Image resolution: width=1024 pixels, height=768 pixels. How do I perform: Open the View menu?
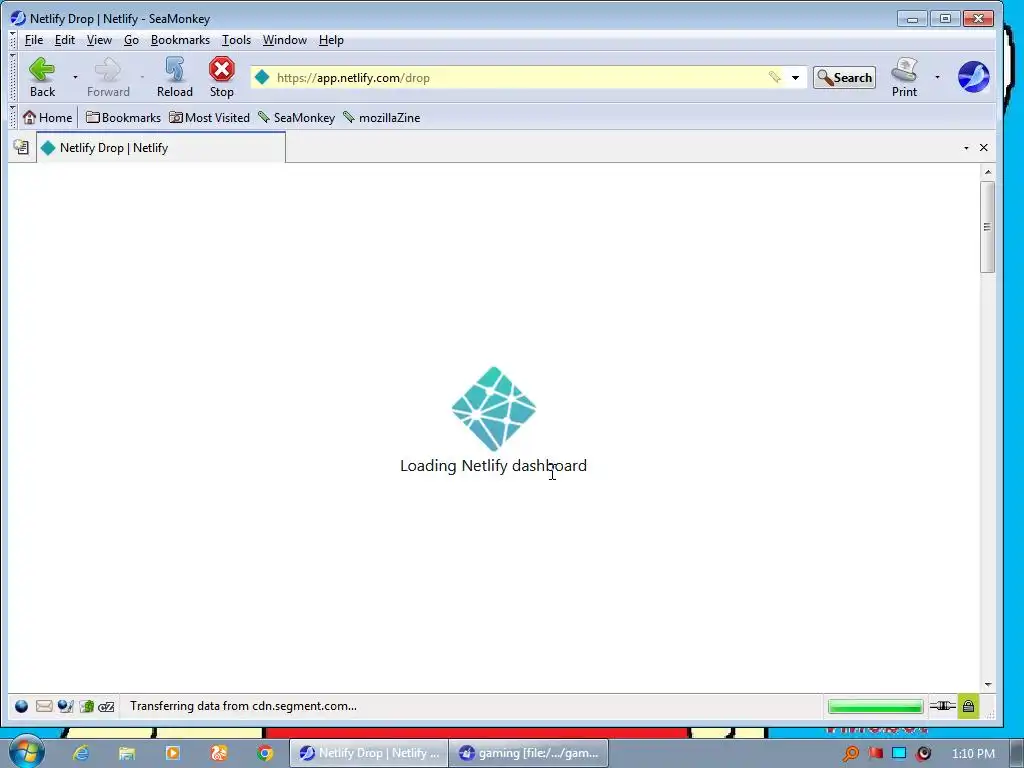click(99, 40)
